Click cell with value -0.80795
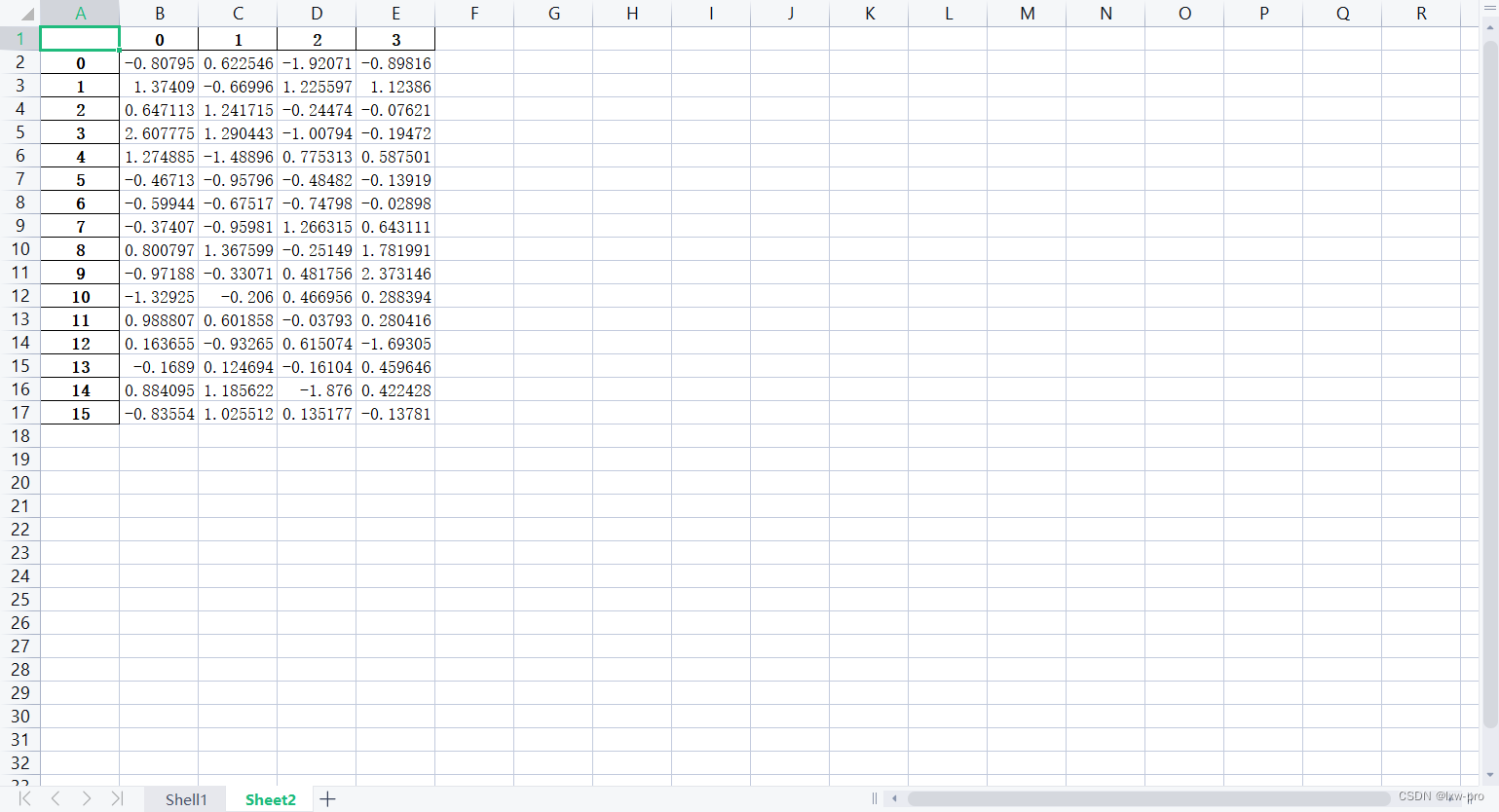1499x812 pixels. click(x=160, y=62)
